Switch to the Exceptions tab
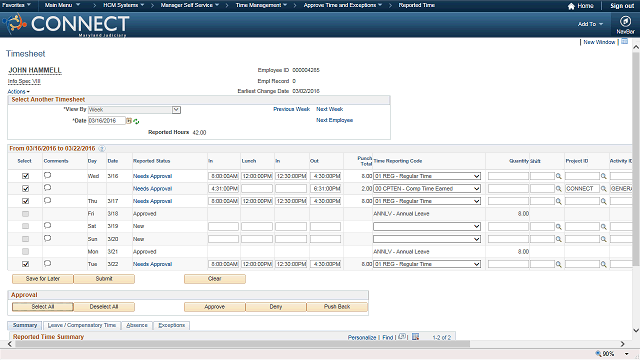 point(171,325)
